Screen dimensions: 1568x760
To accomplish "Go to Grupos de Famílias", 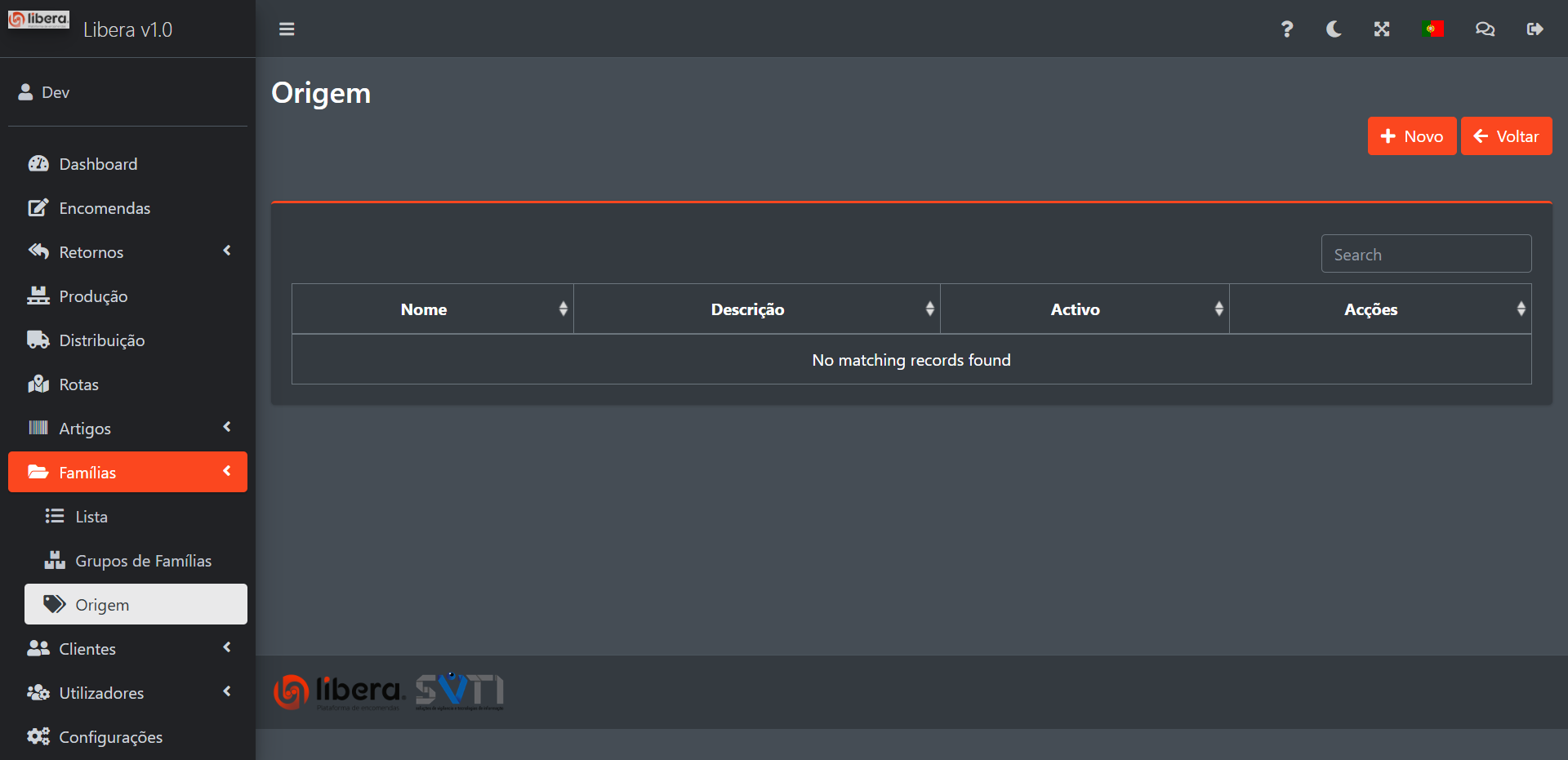I will tap(143, 561).
